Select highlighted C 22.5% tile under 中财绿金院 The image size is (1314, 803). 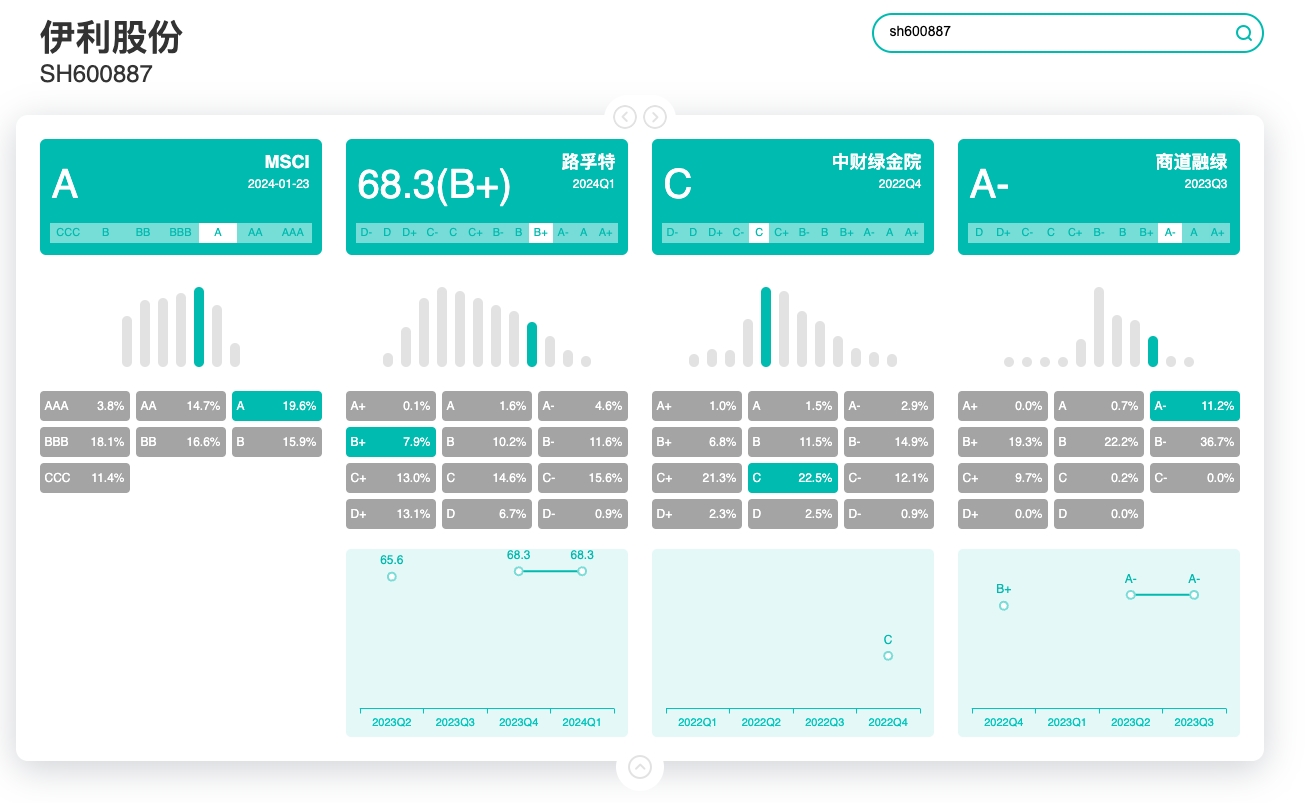[793, 478]
